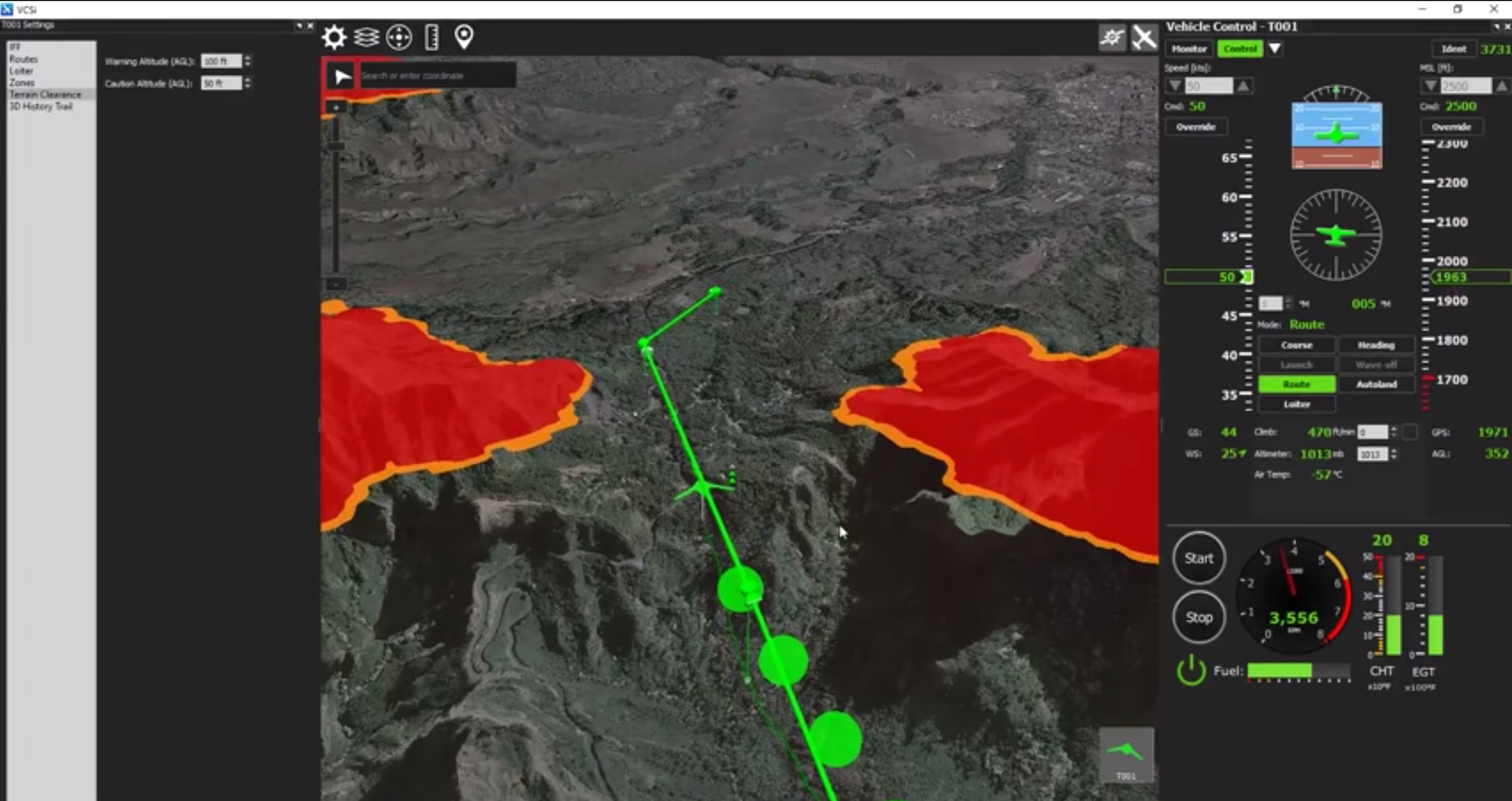
Task: Close the T001 Settings panel
Action: [x=310, y=26]
